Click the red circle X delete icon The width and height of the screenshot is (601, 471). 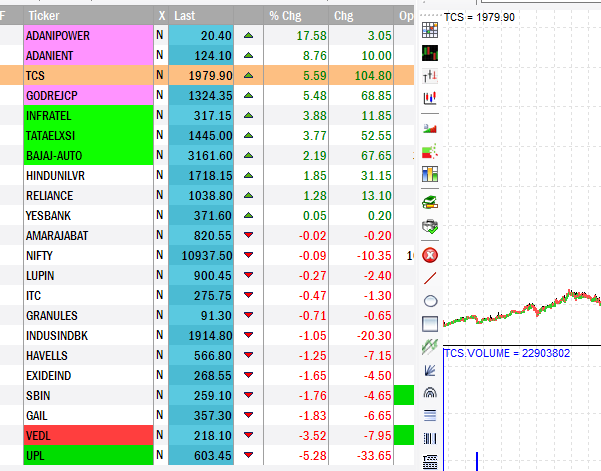coord(430,255)
